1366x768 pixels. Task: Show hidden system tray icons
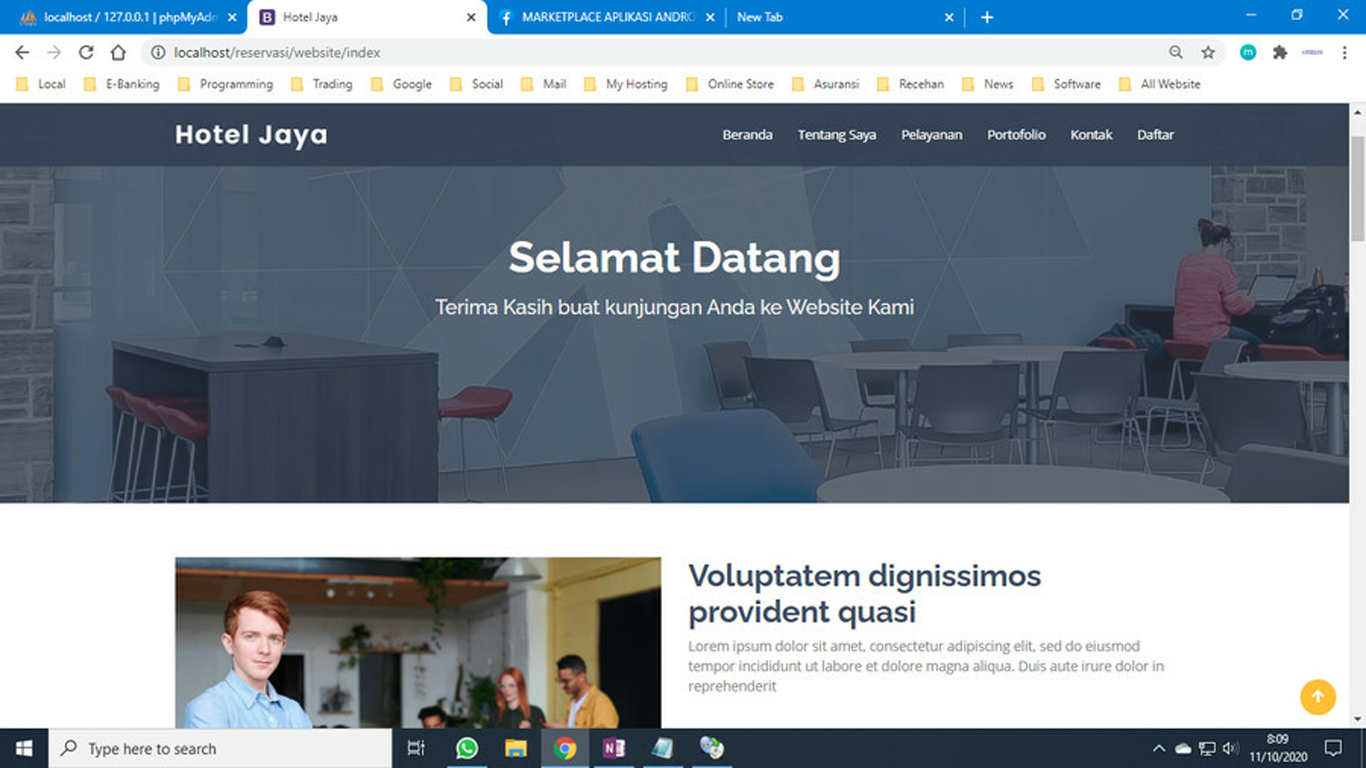1159,748
